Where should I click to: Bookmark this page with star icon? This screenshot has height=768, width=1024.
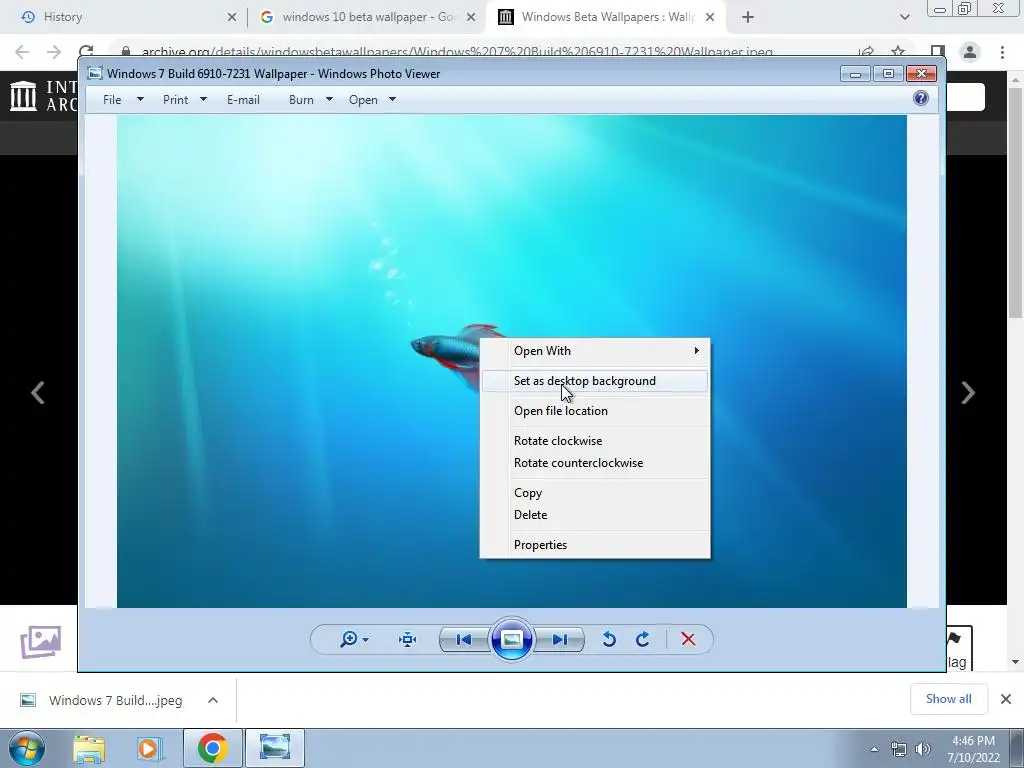[x=898, y=52]
